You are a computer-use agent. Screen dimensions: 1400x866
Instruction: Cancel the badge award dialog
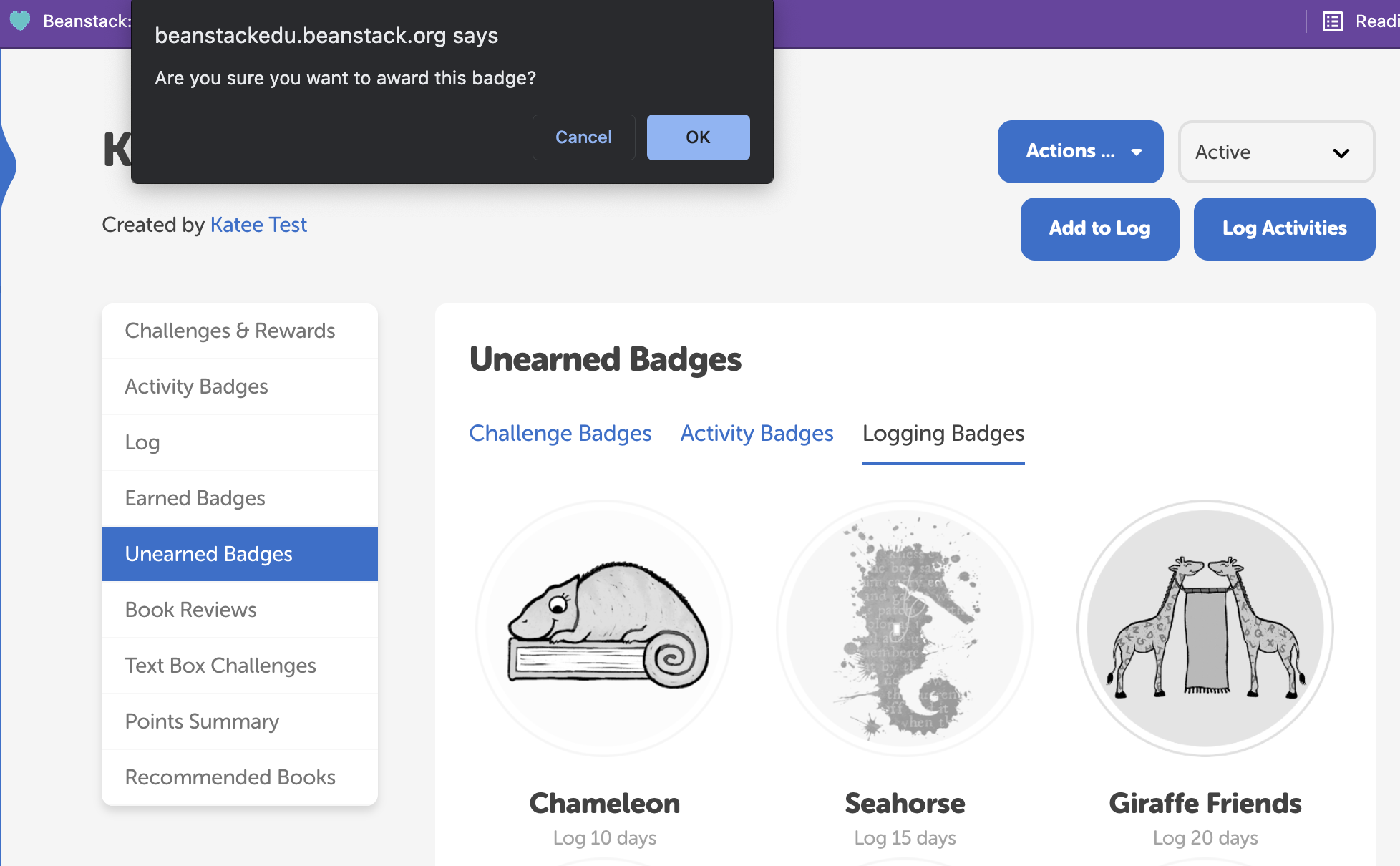pyautogui.click(x=583, y=137)
